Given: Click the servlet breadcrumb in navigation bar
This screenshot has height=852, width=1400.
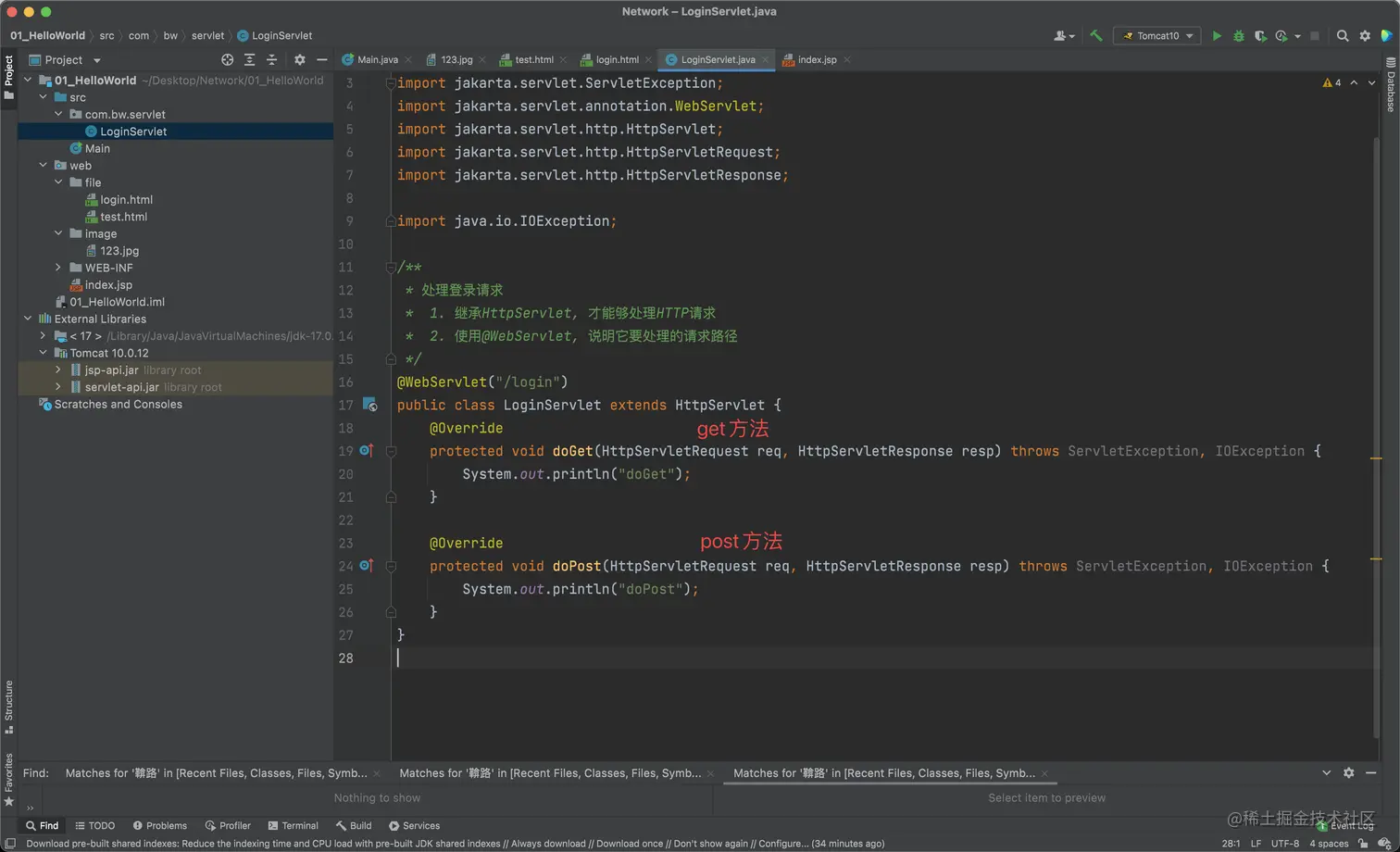Looking at the screenshot, I should tap(207, 36).
